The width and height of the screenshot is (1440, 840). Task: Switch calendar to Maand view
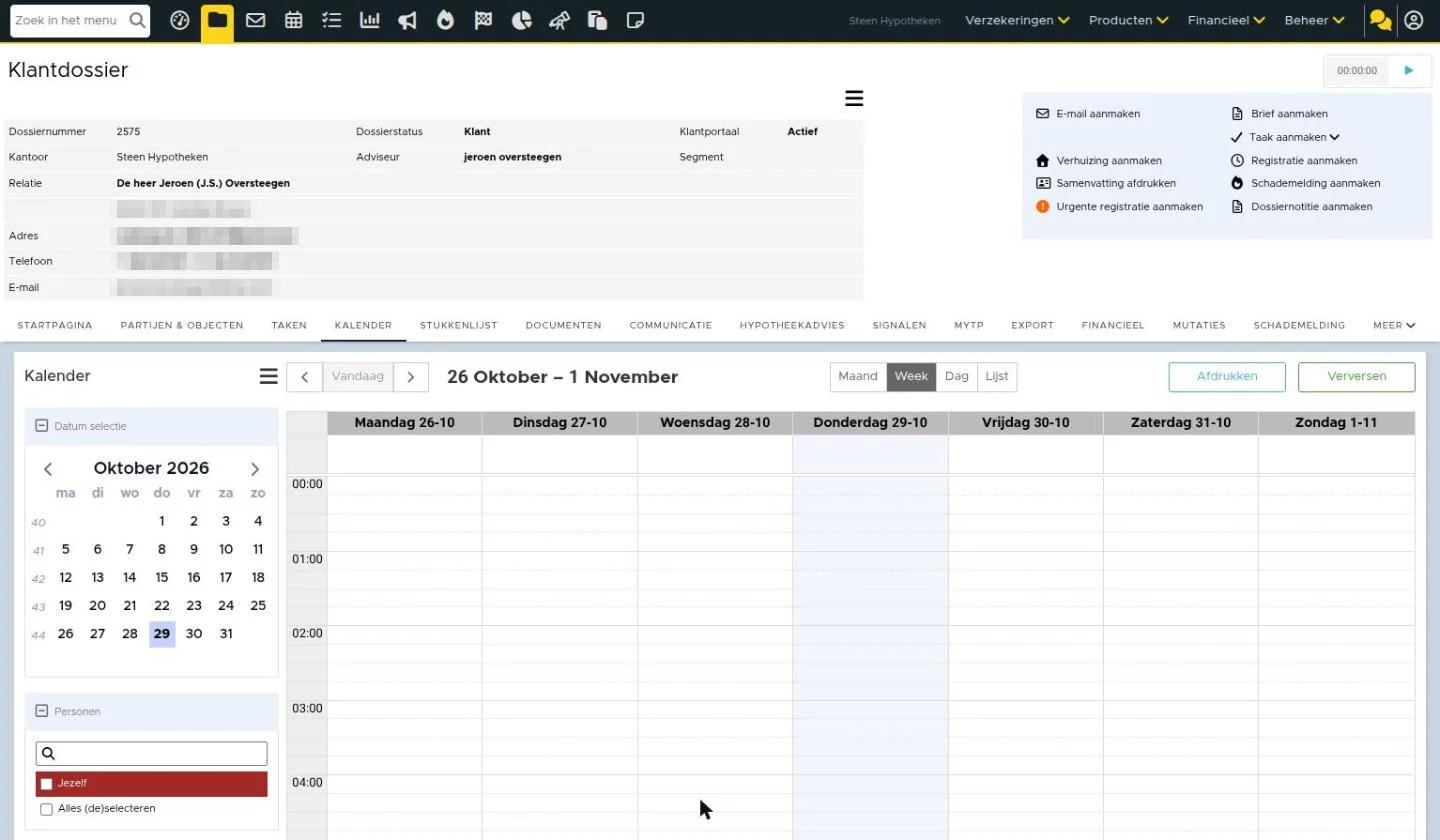(858, 376)
